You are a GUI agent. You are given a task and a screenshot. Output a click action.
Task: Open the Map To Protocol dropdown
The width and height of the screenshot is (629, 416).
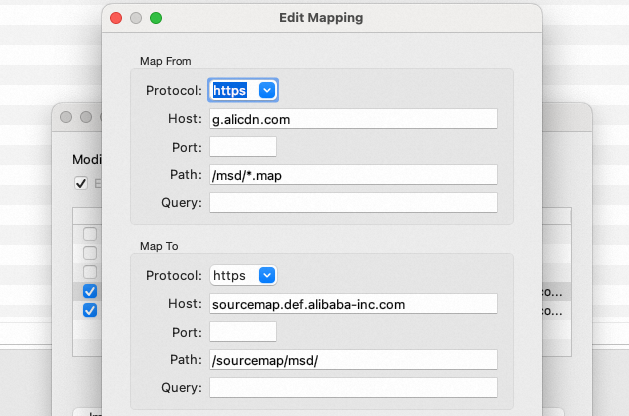(x=242, y=275)
